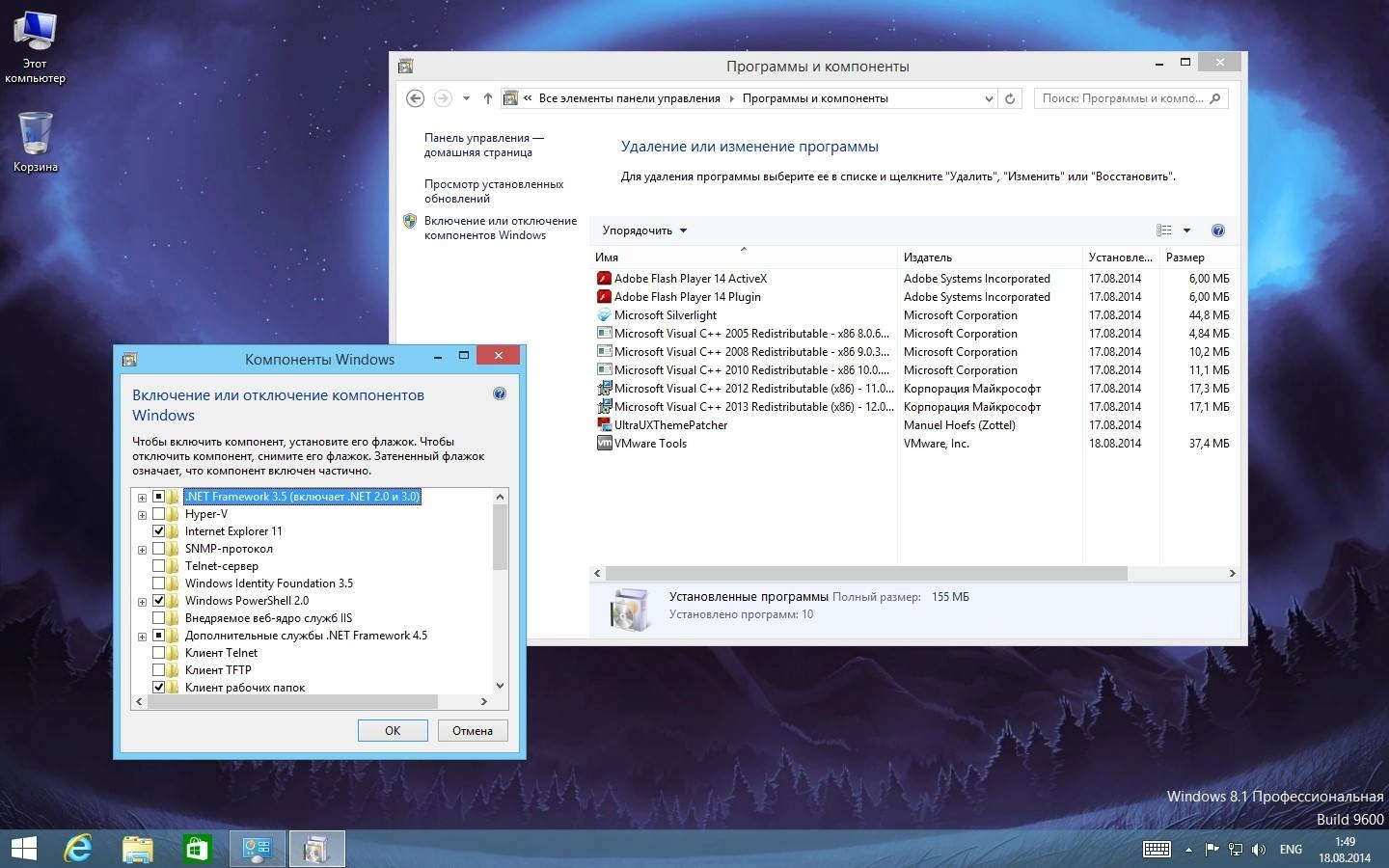
Task: Select the Microsoft Silverlight icon
Action: tap(604, 315)
